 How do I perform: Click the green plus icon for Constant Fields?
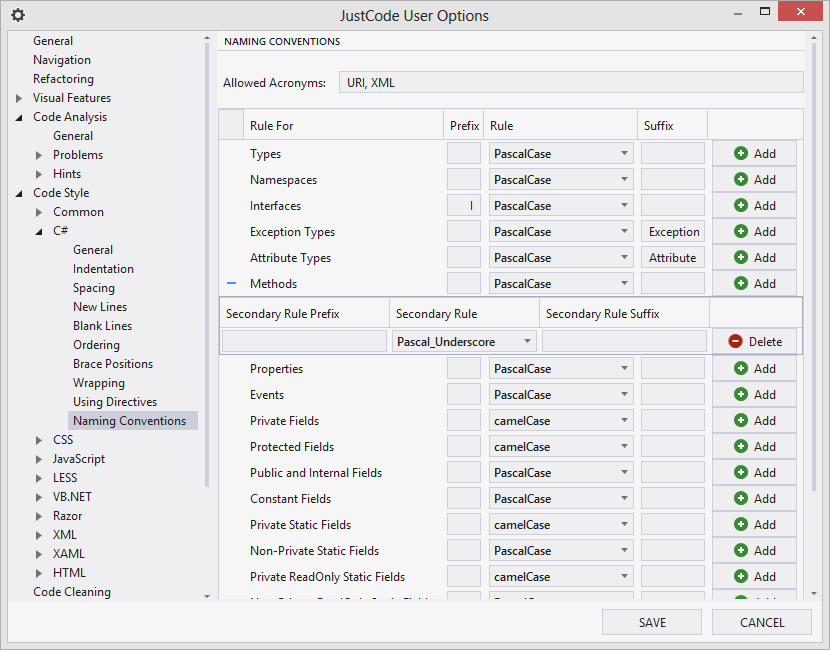[741, 498]
